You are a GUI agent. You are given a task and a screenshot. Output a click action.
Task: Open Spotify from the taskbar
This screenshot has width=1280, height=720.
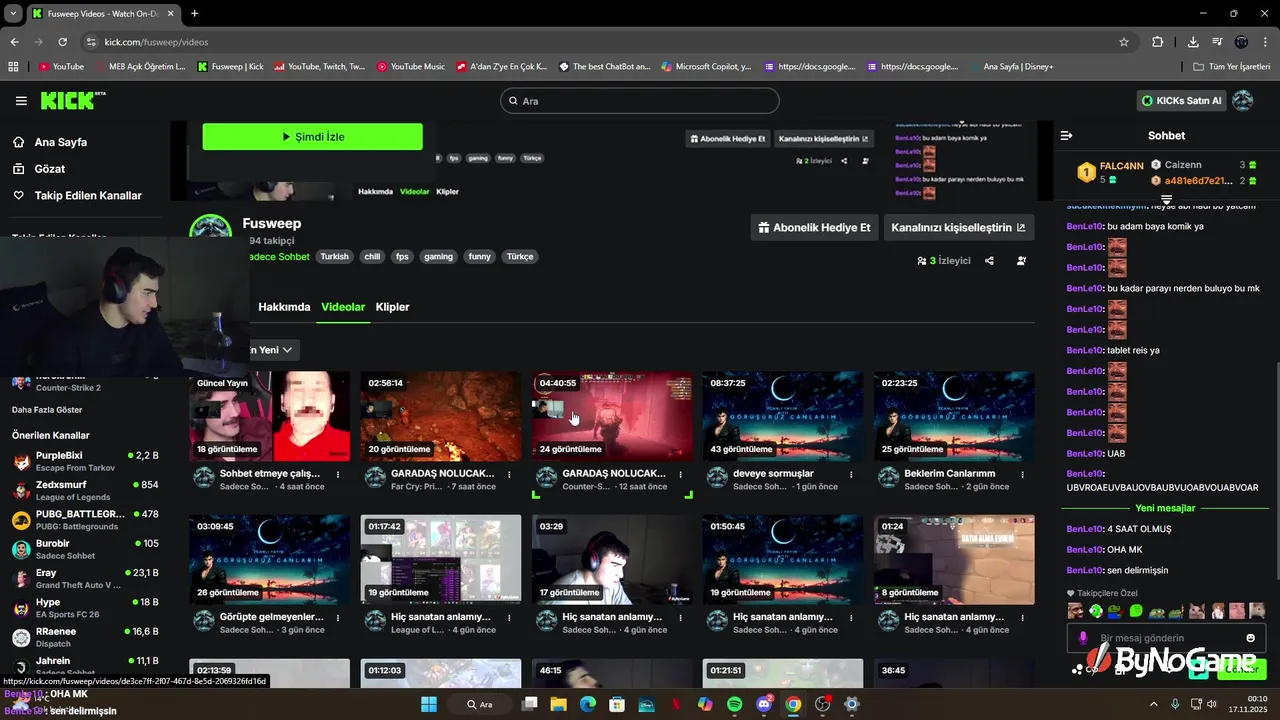[734, 704]
